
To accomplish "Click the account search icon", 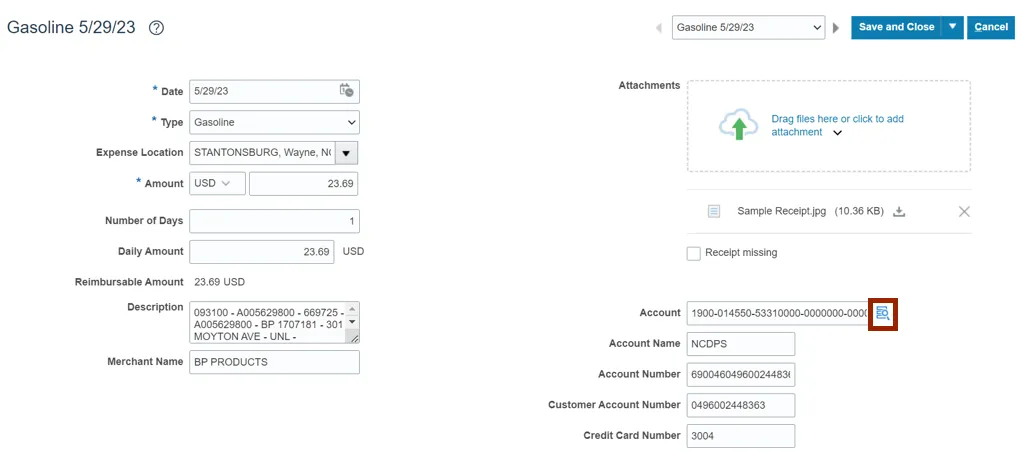I will pyautogui.click(x=882, y=313).
